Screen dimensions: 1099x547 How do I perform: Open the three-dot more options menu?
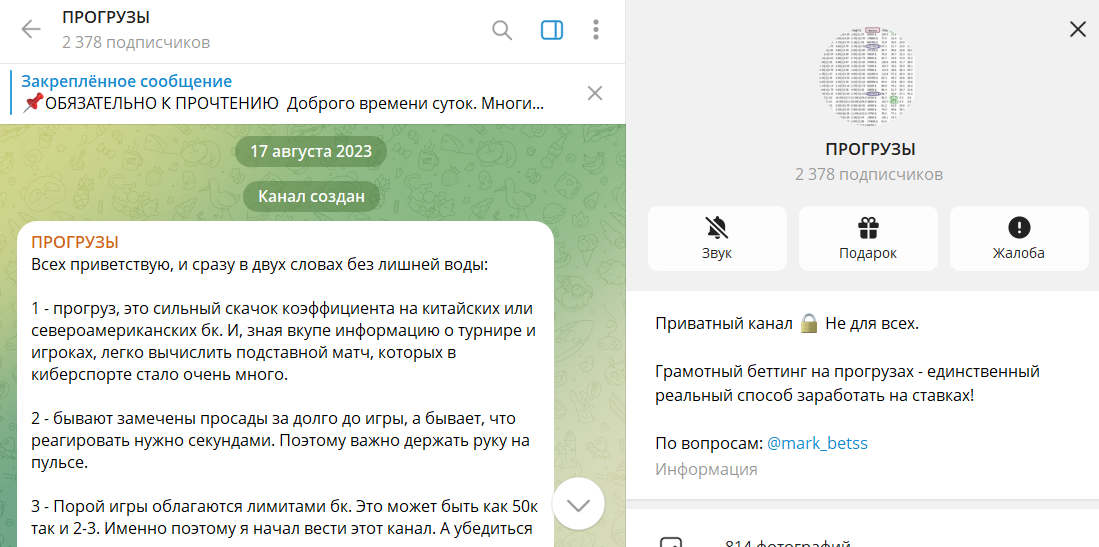596,30
